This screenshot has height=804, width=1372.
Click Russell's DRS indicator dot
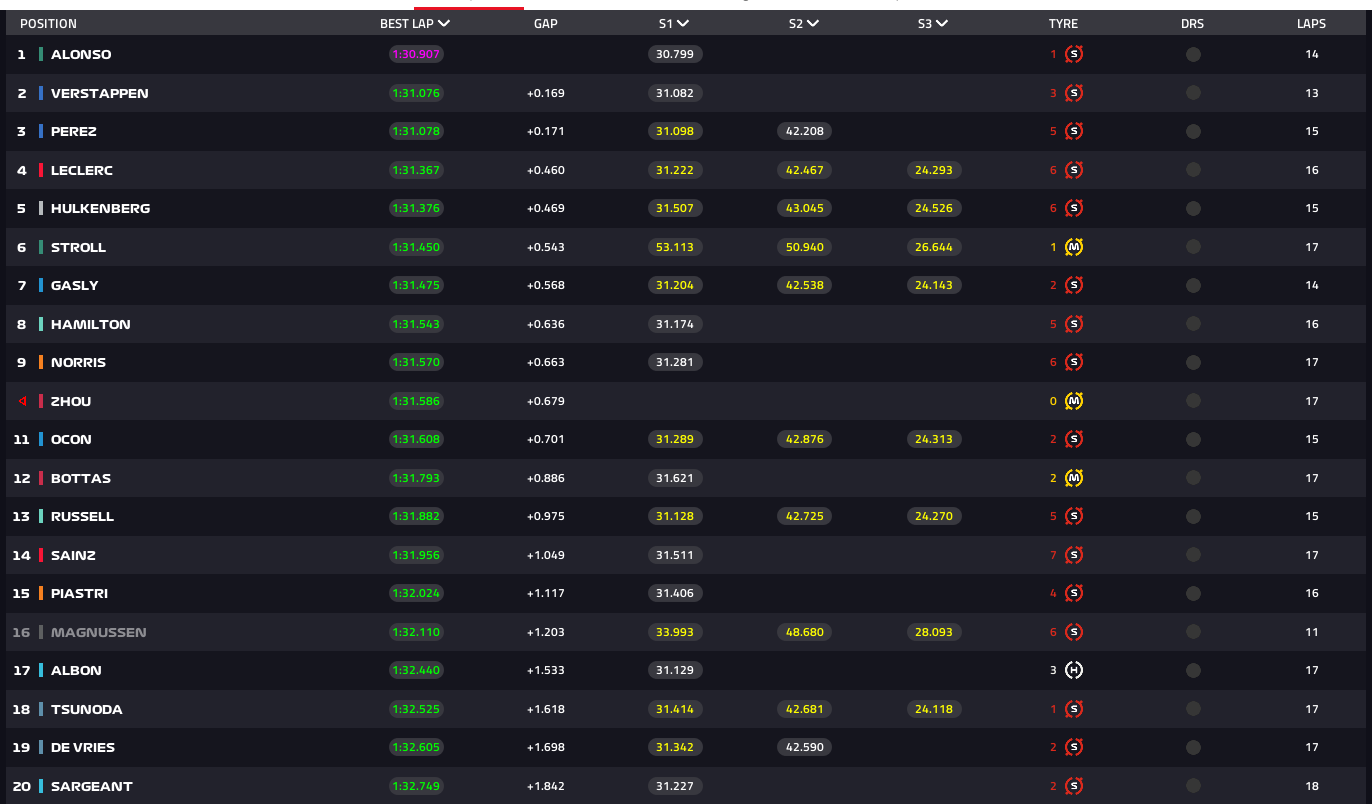tap(1193, 516)
